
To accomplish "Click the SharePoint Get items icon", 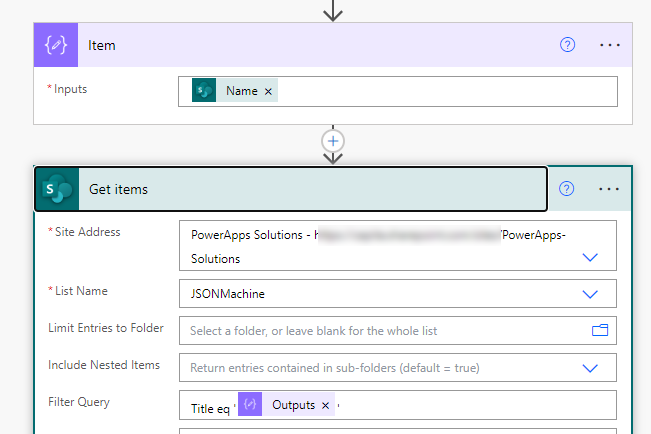I will [x=57, y=189].
